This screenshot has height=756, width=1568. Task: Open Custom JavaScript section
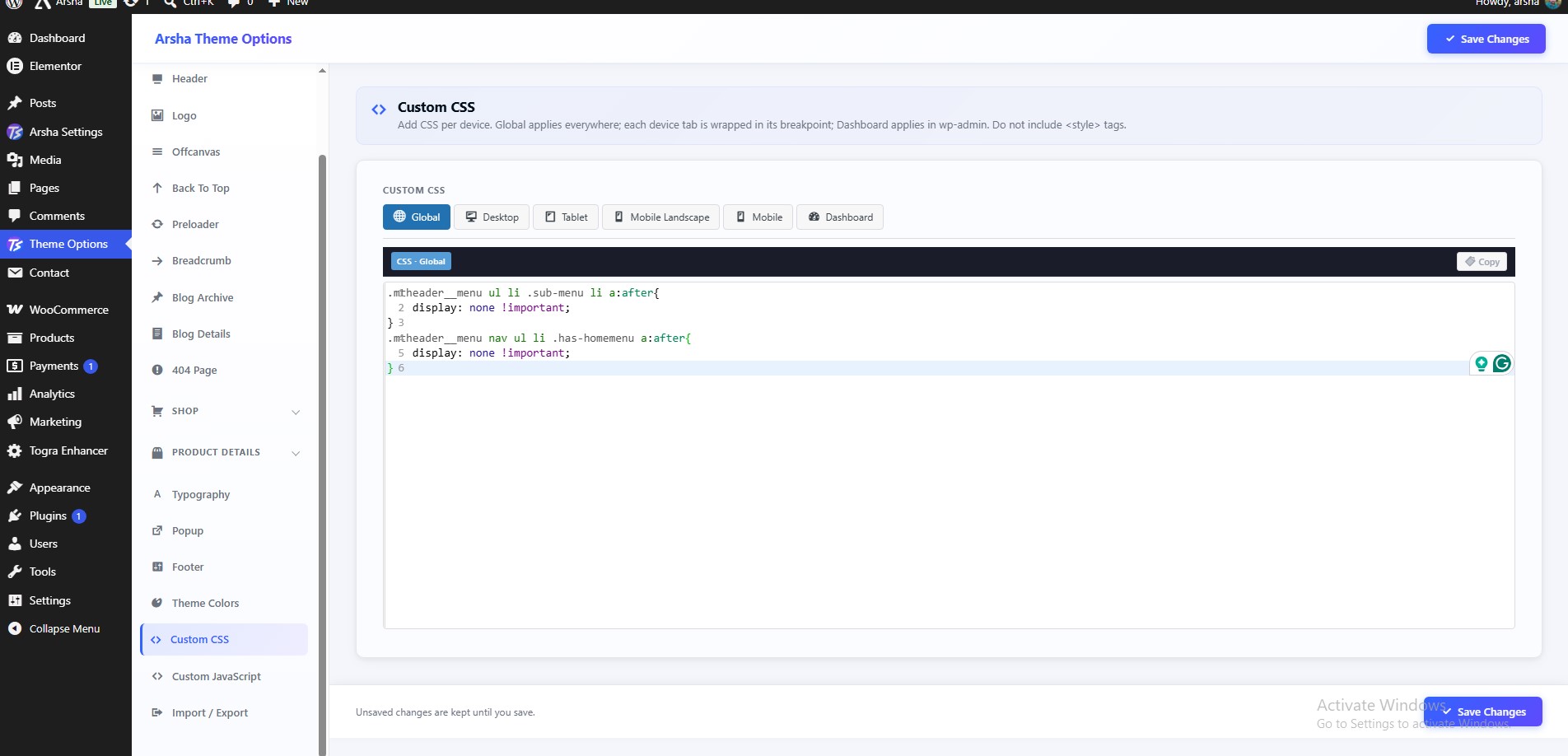pos(216,676)
